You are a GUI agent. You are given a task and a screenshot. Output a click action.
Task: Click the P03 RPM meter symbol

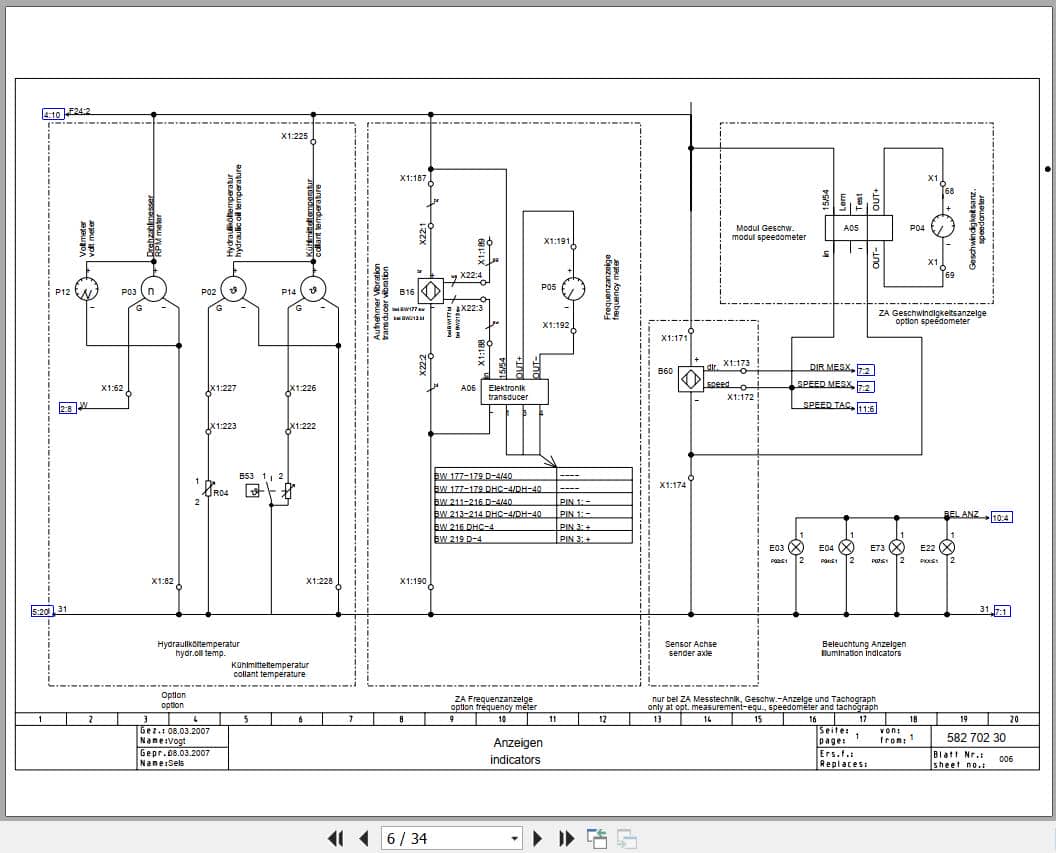click(153, 290)
